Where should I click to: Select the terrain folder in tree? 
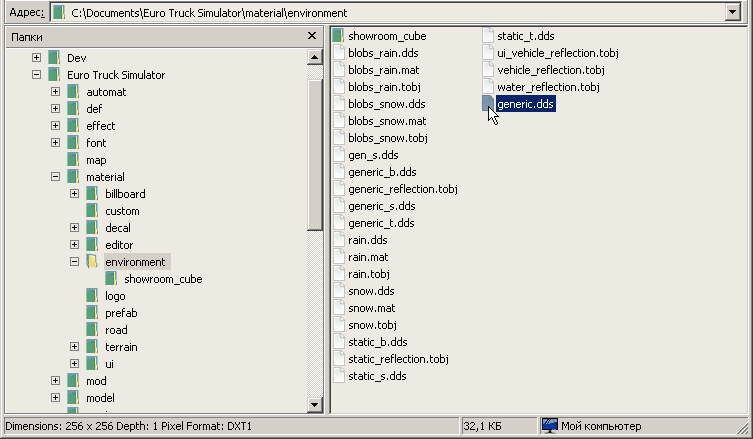(x=121, y=347)
